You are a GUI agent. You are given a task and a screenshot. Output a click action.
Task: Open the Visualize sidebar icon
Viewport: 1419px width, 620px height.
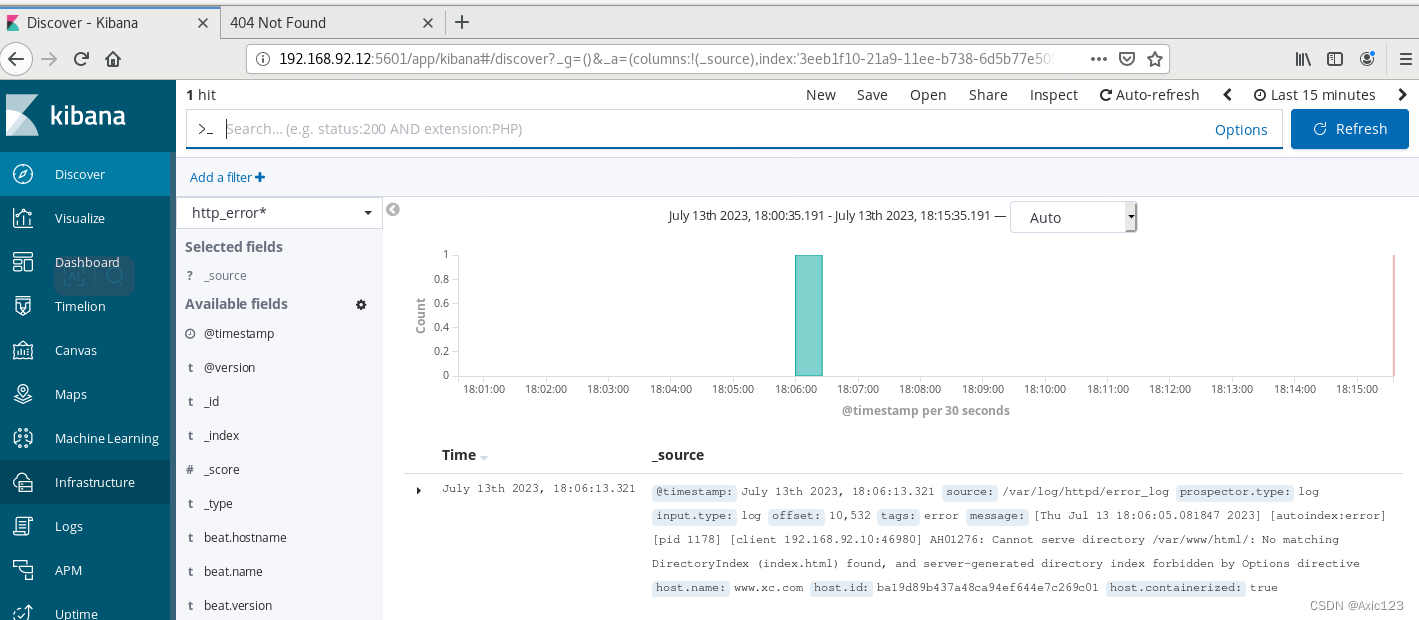(23, 218)
